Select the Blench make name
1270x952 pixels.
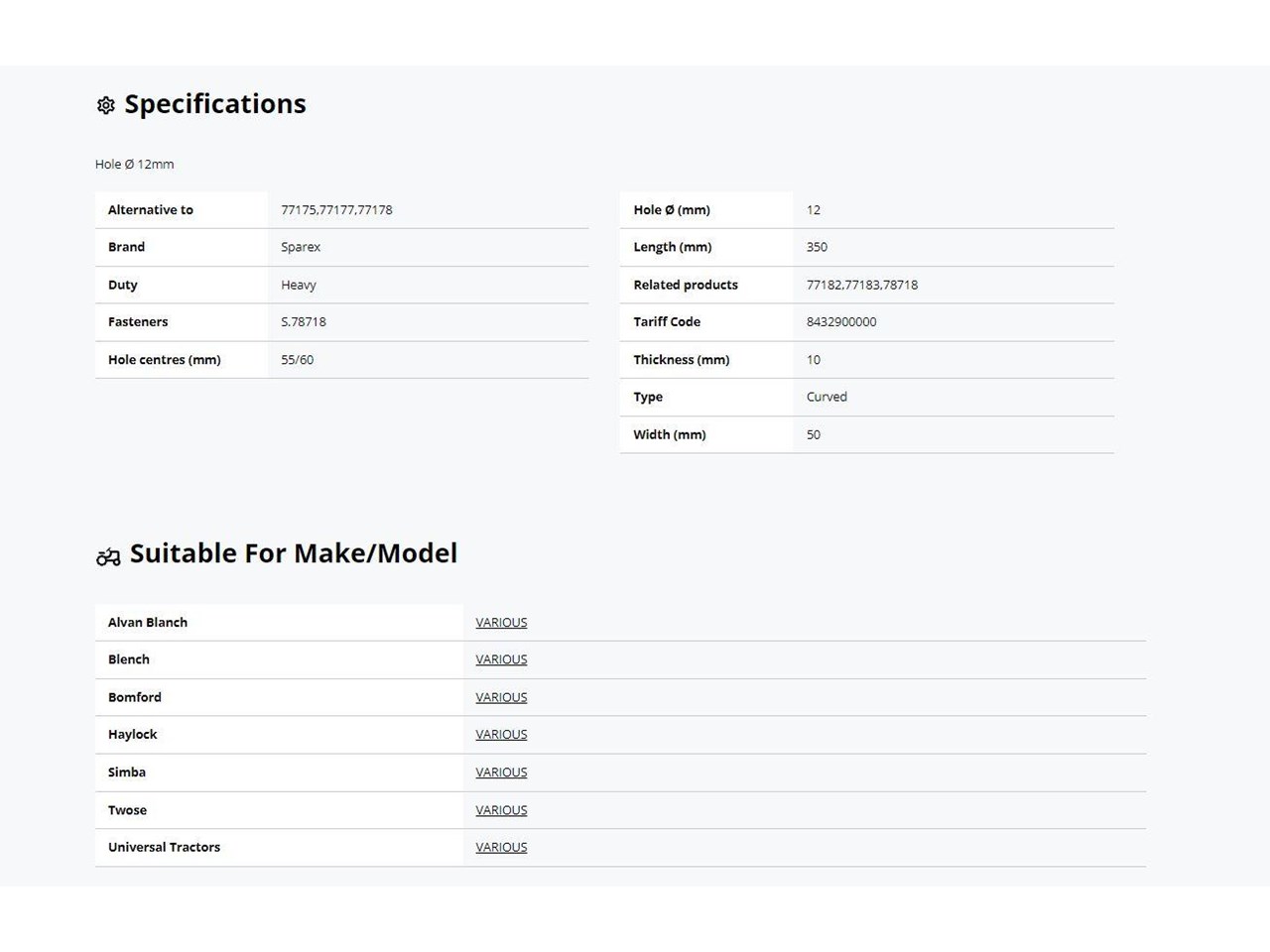129,659
